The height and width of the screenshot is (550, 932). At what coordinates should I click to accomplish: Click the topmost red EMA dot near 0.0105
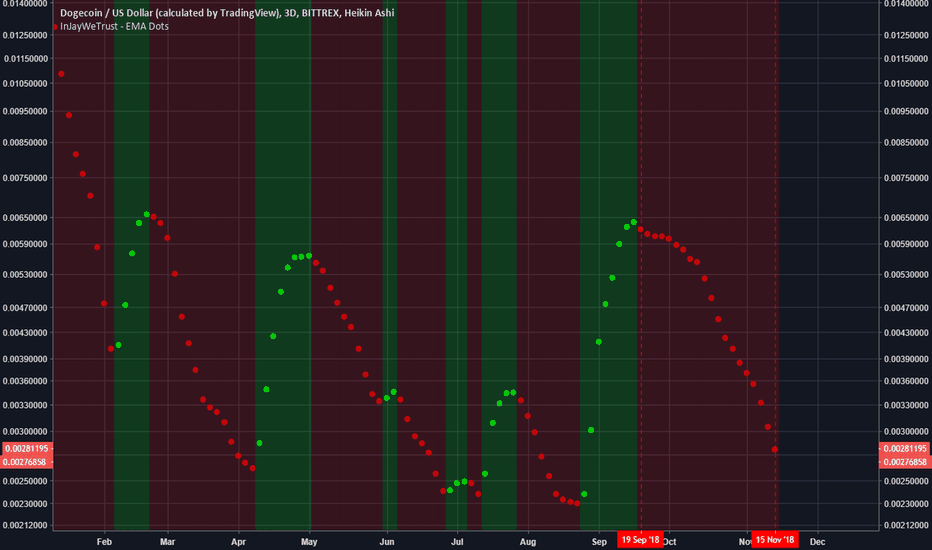(x=61, y=74)
